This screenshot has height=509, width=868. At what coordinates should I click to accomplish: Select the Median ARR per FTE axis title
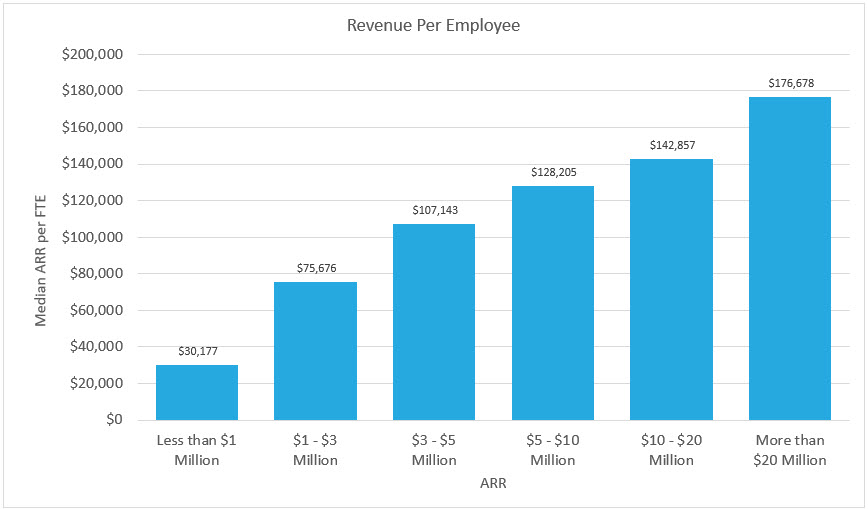tap(40, 260)
